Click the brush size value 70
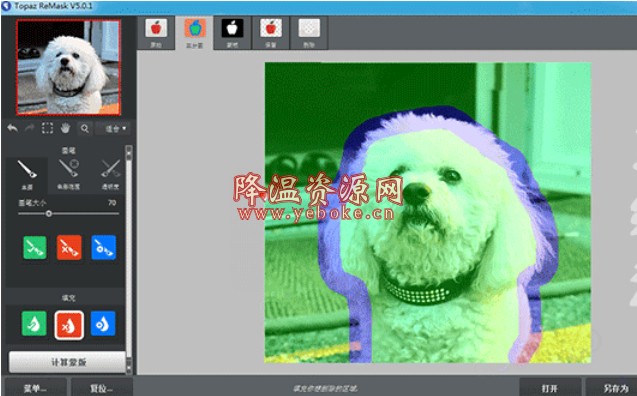The height and width of the screenshot is (396, 637). 112,202
